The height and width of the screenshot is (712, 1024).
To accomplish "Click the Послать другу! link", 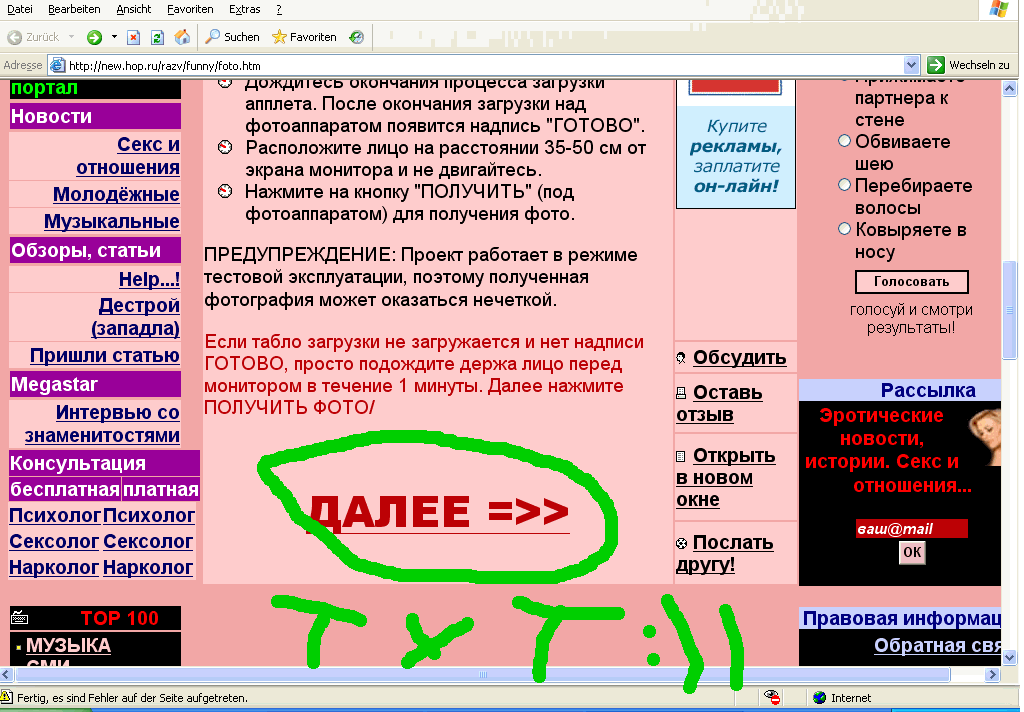I will 725,553.
